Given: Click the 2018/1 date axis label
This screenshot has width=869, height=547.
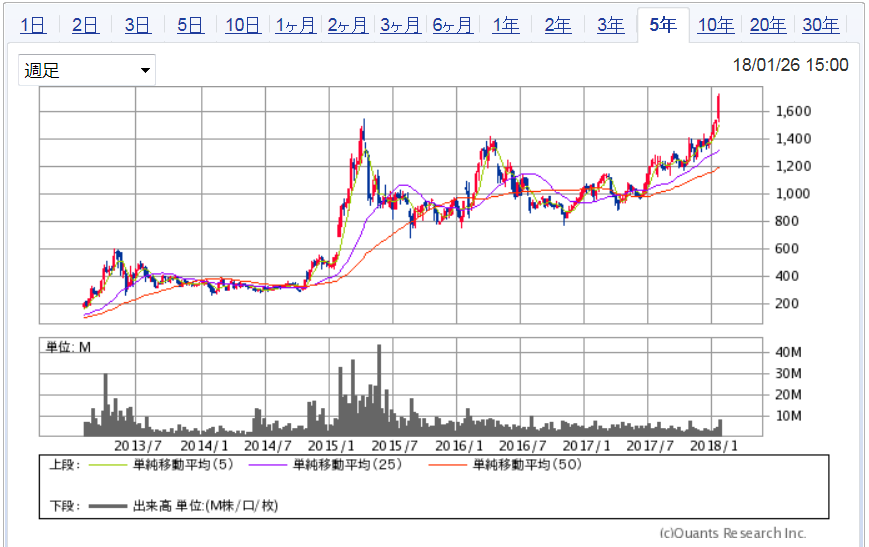Looking at the screenshot, I should click(x=713, y=445).
